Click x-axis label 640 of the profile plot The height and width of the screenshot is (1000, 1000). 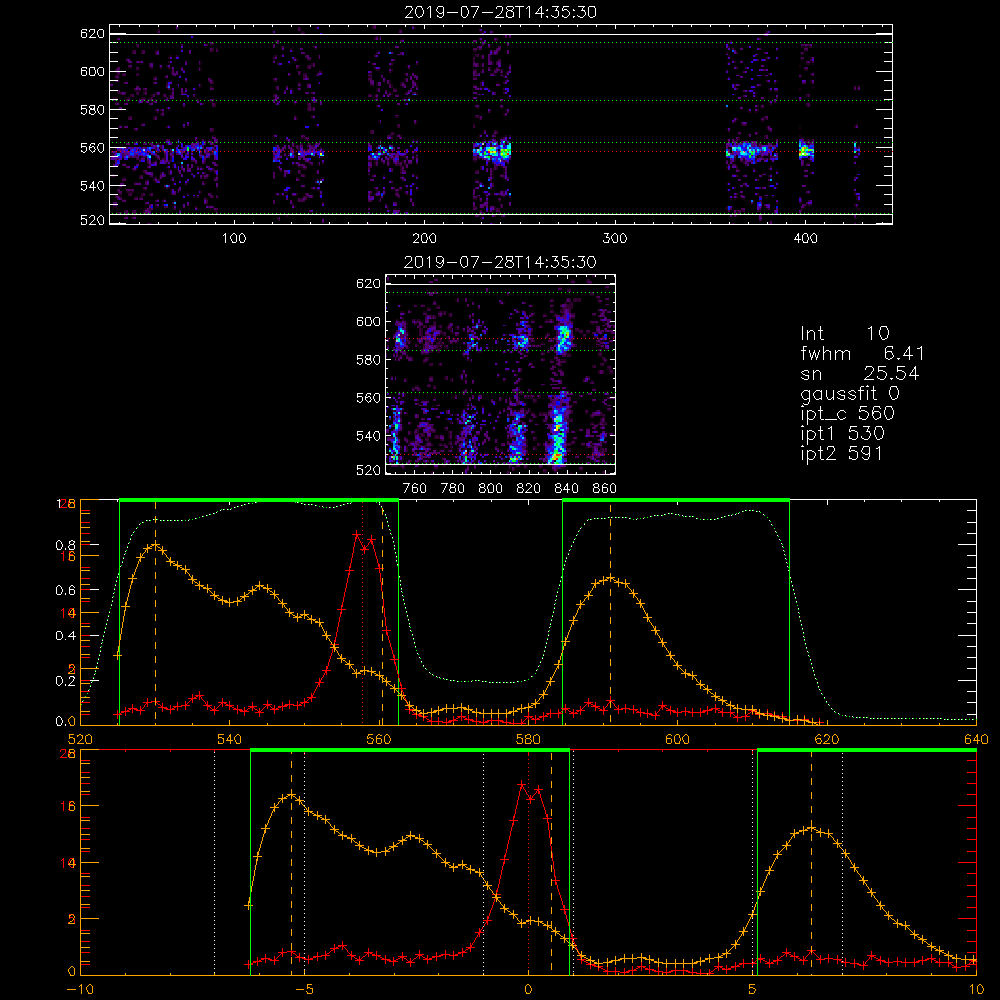[x=976, y=739]
